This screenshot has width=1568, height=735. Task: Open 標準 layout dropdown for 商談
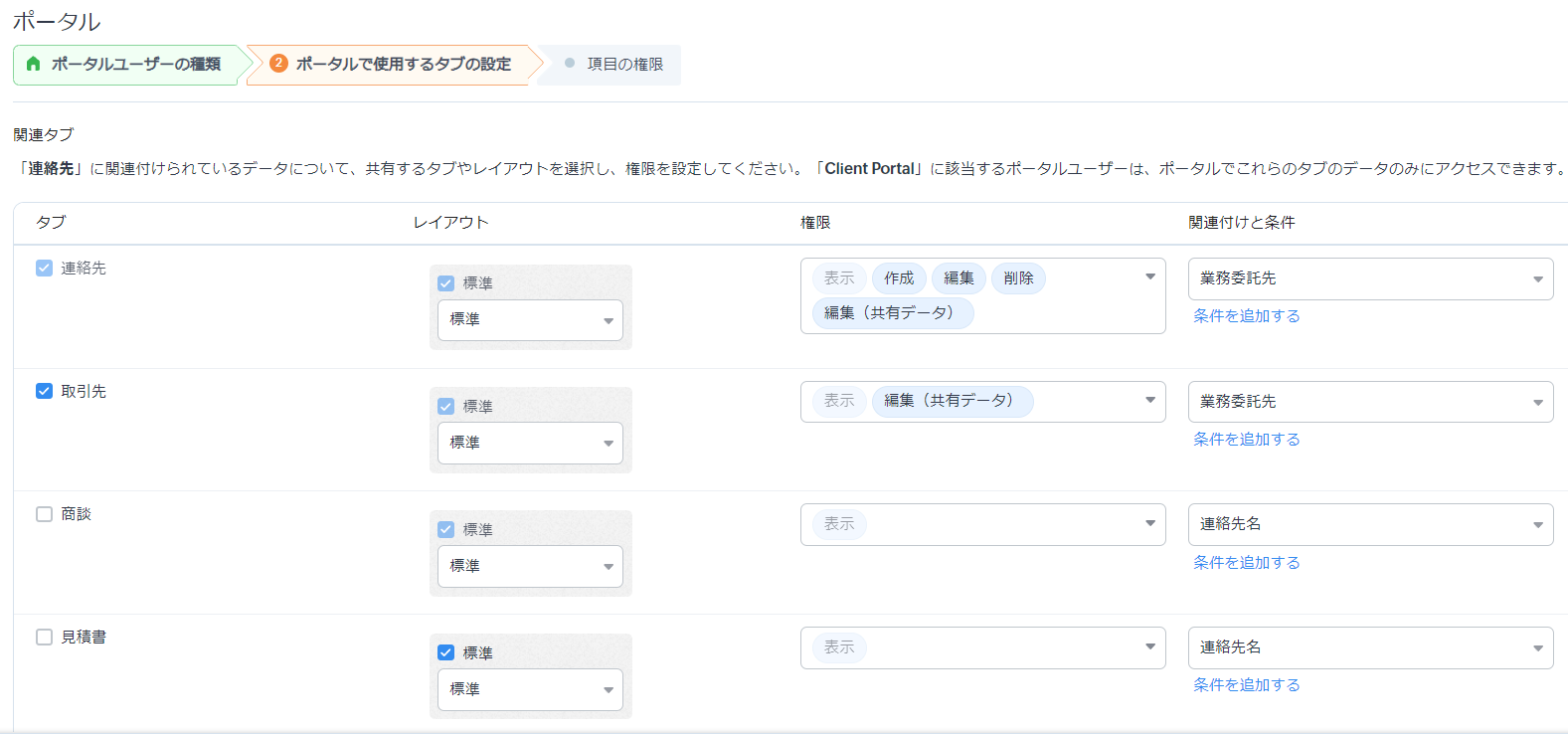[530, 566]
